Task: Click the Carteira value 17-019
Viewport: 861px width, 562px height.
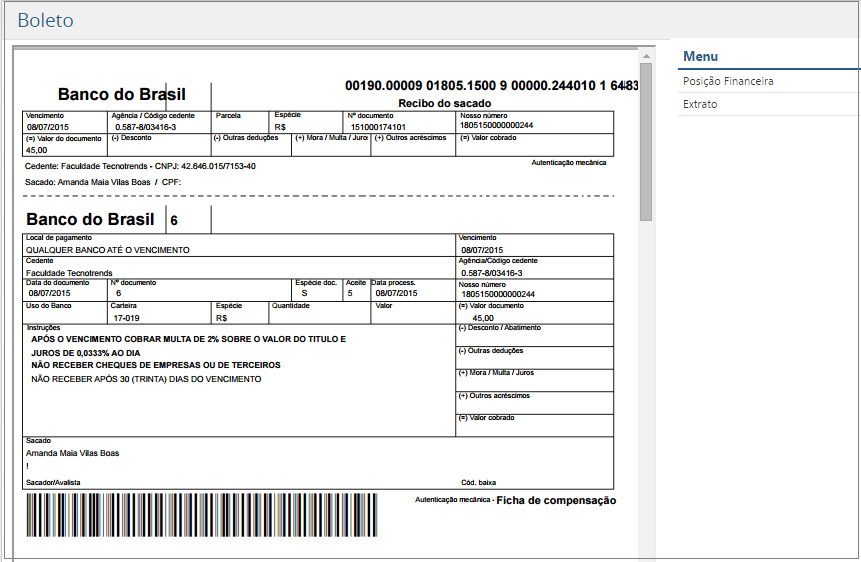Action: tap(126, 317)
